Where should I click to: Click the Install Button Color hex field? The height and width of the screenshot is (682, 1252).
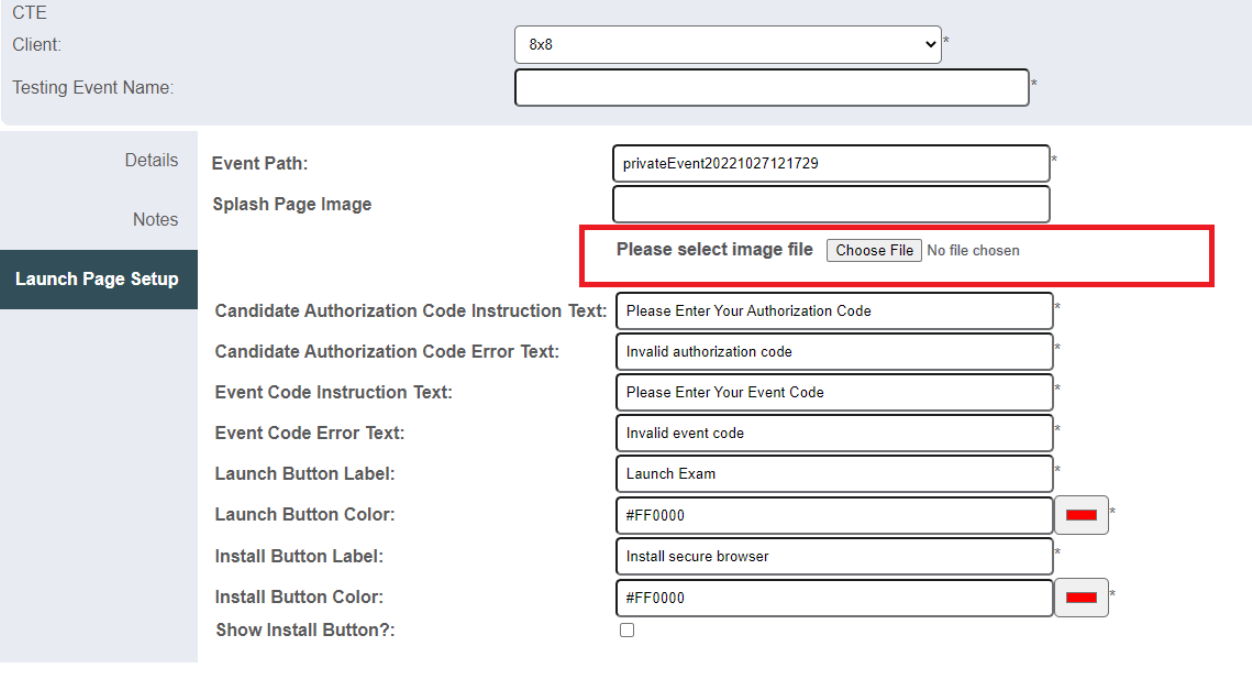click(833, 598)
